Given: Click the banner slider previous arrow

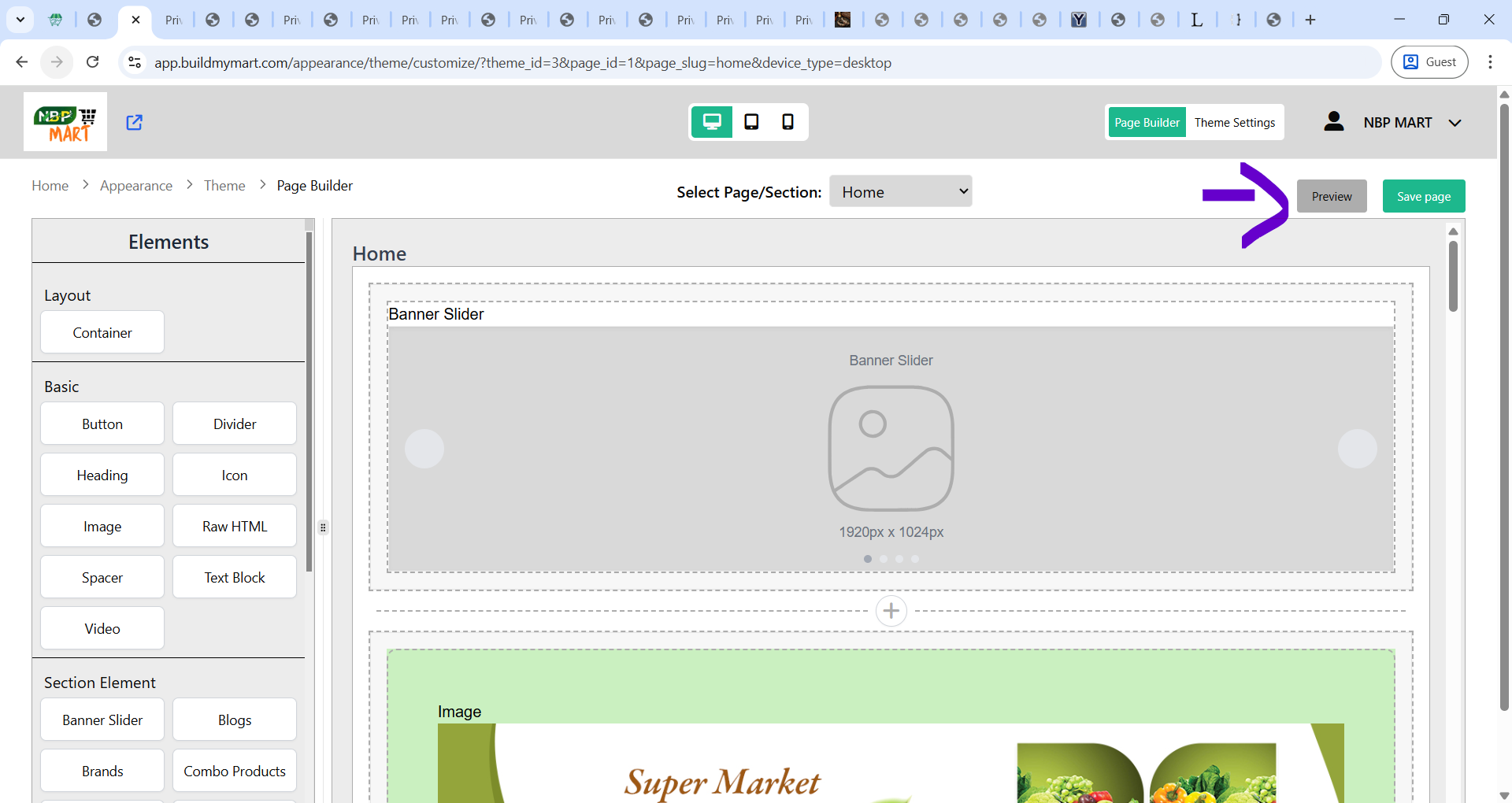Looking at the screenshot, I should coord(424,449).
